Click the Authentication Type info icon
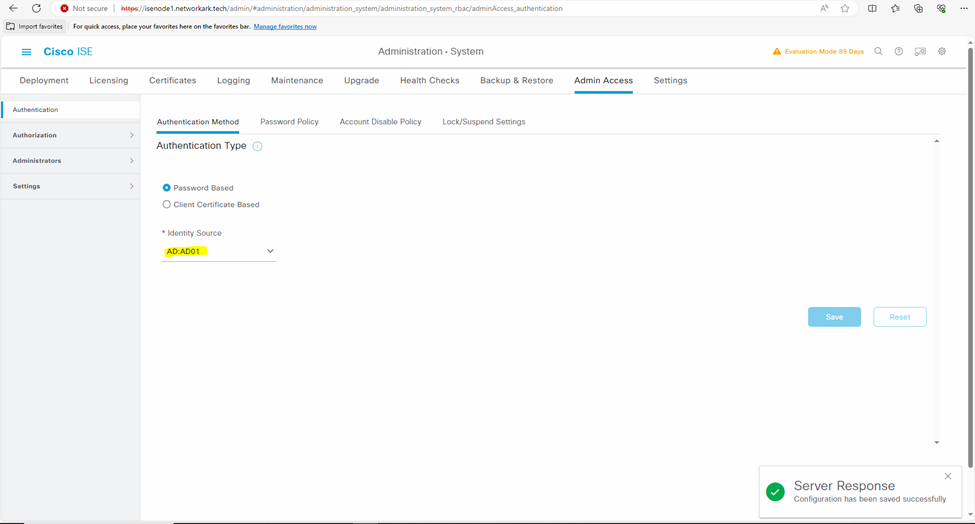The image size is (975, 524). click(257, 146)
